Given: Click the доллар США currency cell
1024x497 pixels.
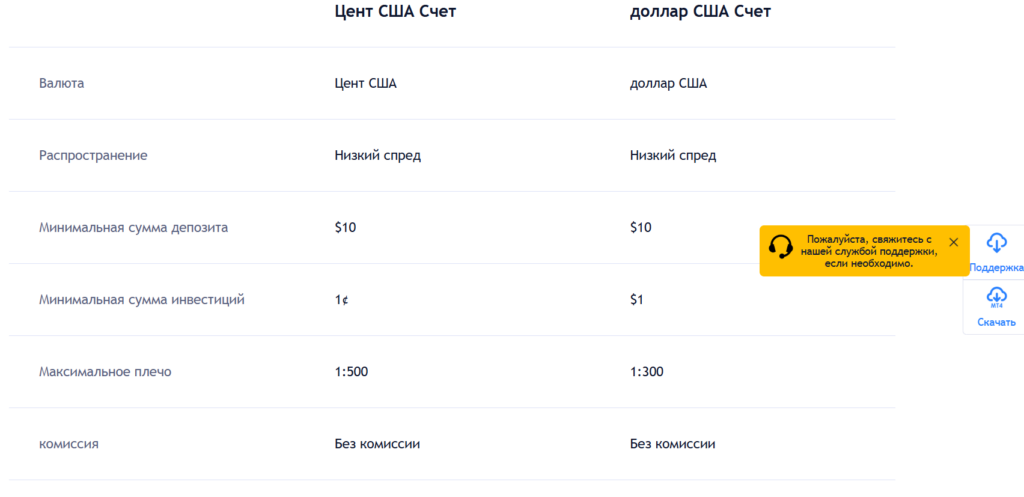Looking at the screenshot, I should [668, 83].
